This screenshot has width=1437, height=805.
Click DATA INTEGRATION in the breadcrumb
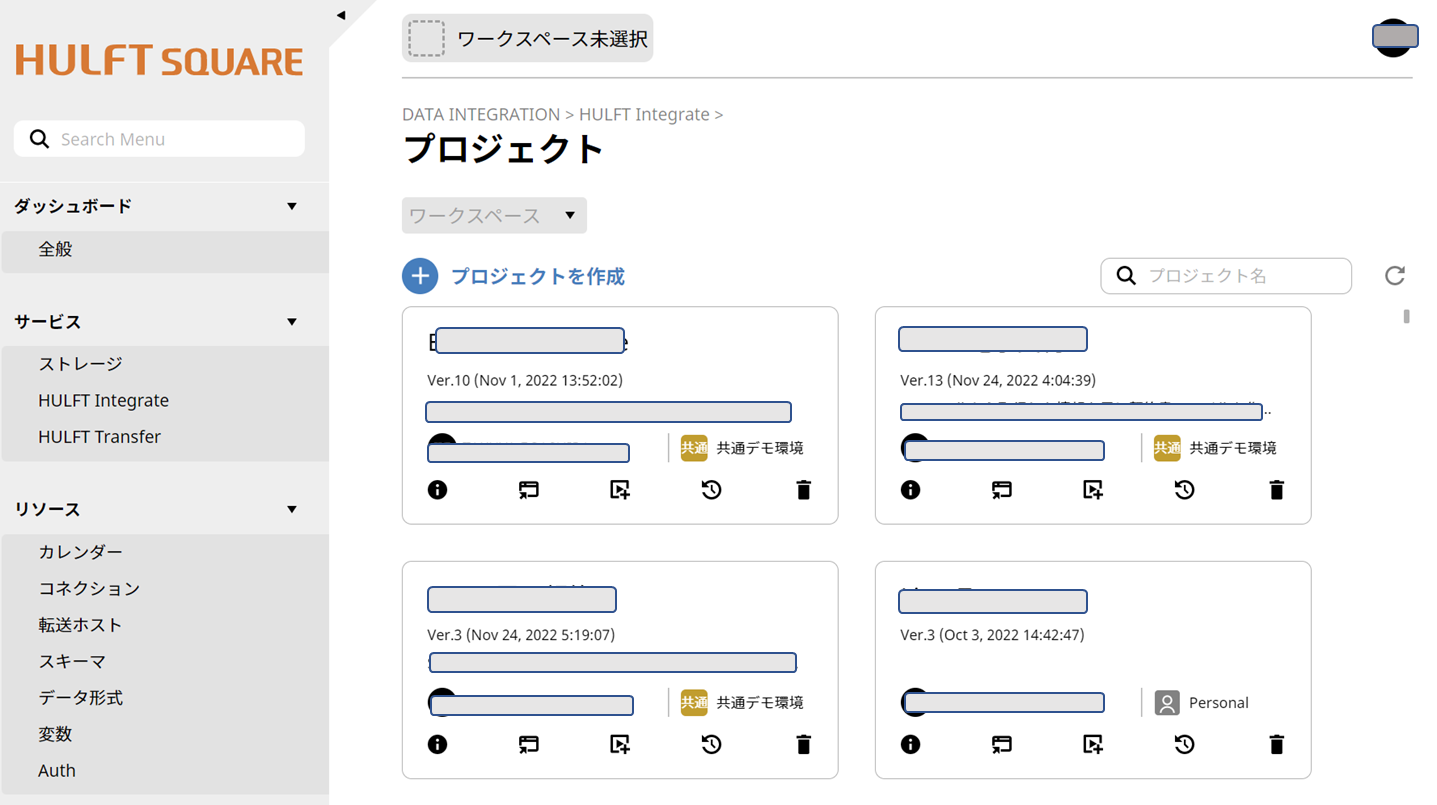[481, 115]
